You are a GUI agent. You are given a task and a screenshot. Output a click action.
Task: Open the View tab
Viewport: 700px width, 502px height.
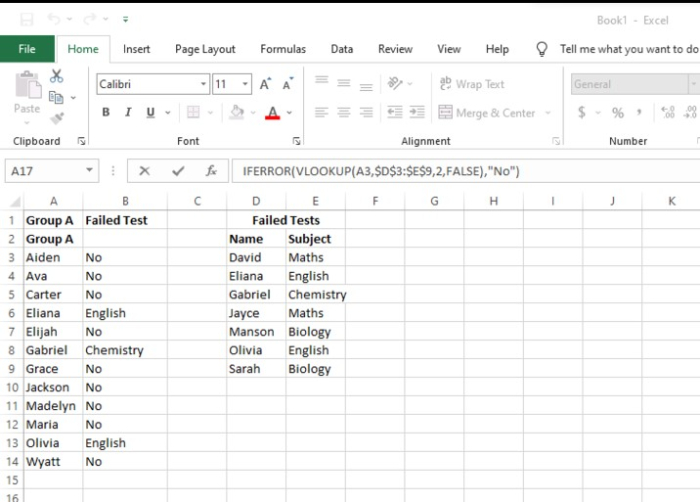pyautogui.click(x=449, y=49)
